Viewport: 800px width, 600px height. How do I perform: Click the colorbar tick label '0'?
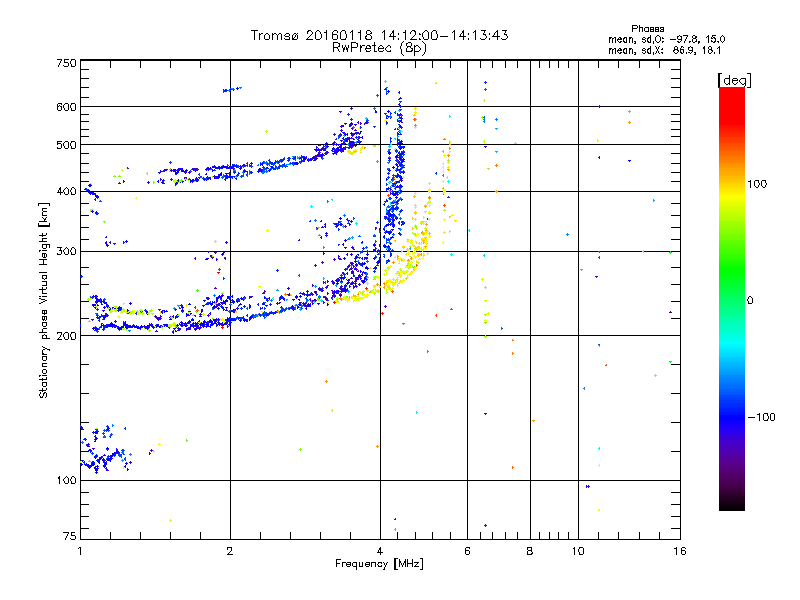click(750, 301)
